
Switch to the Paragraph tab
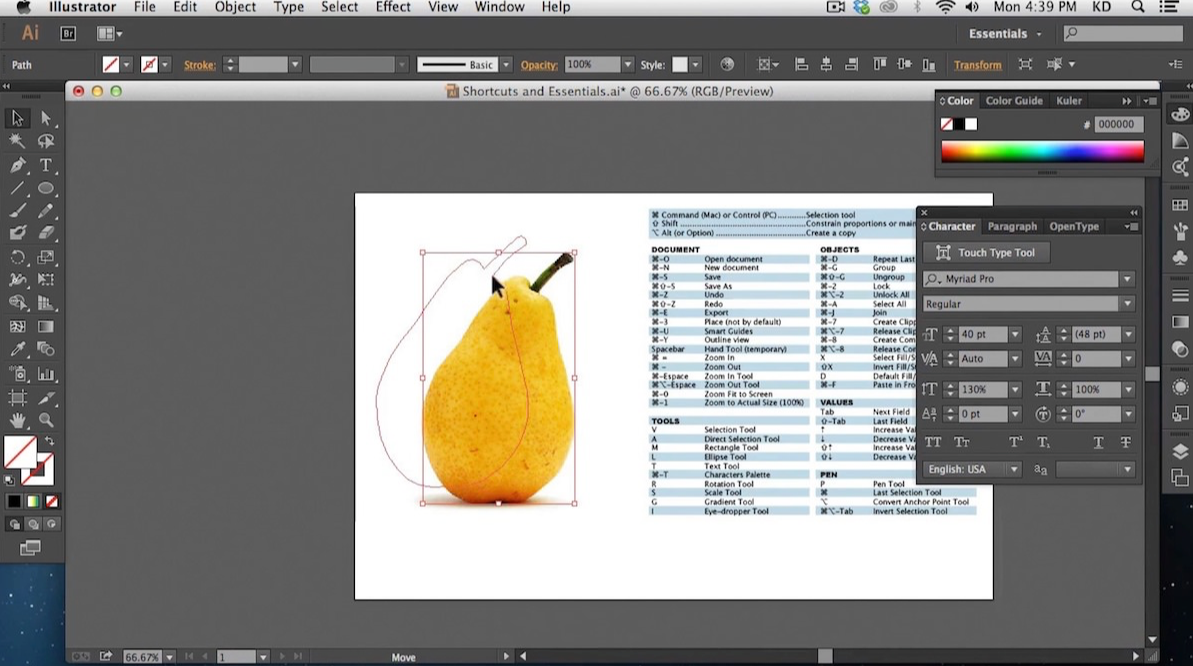pos(1012,227)
